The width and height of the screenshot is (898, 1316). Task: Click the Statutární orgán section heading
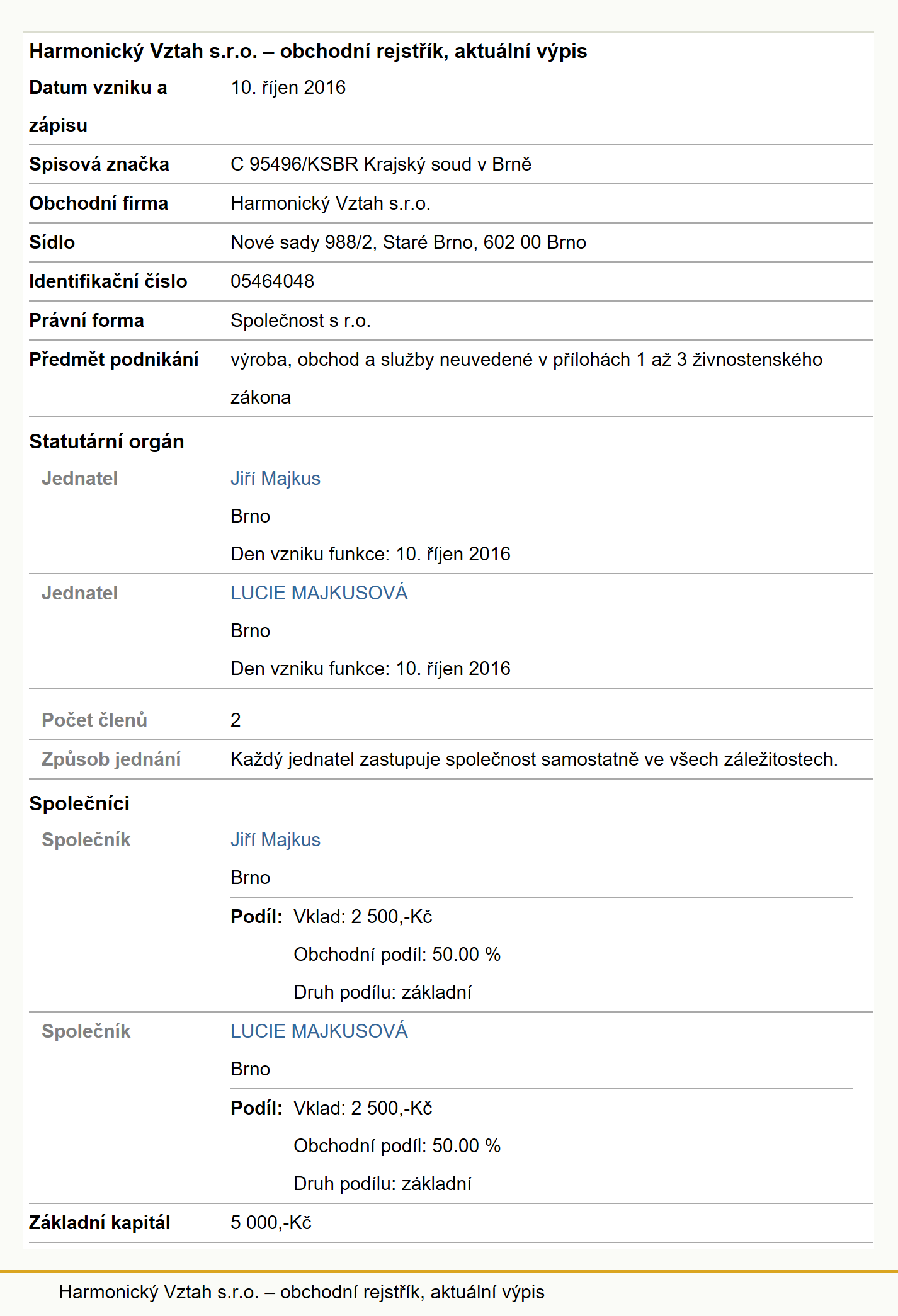[x=106, y=442]
